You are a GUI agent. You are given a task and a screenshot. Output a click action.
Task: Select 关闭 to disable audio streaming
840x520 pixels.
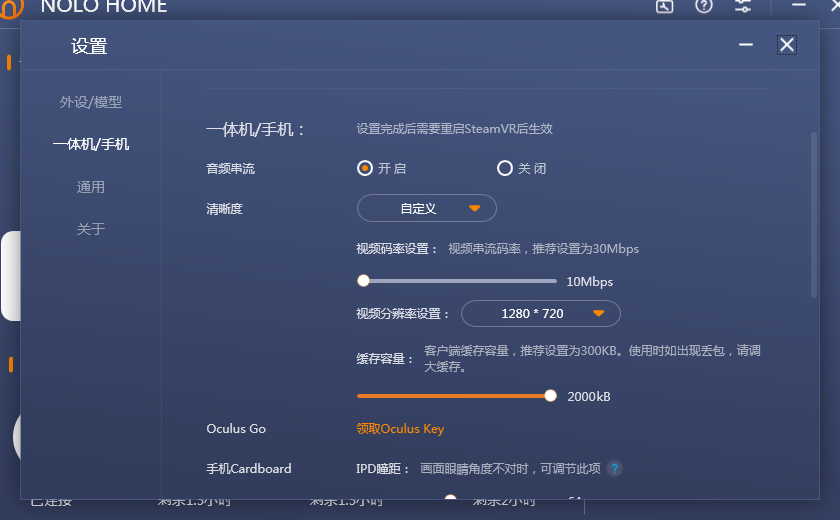[505, 168]
